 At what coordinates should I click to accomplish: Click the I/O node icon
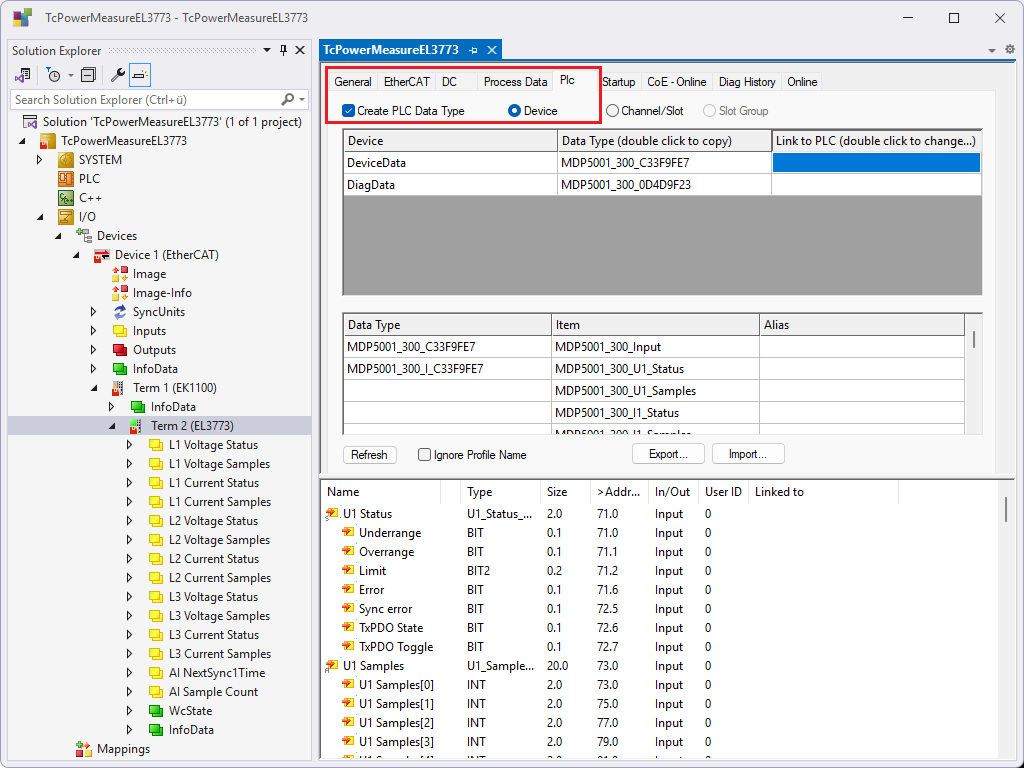tap(66, 217)
